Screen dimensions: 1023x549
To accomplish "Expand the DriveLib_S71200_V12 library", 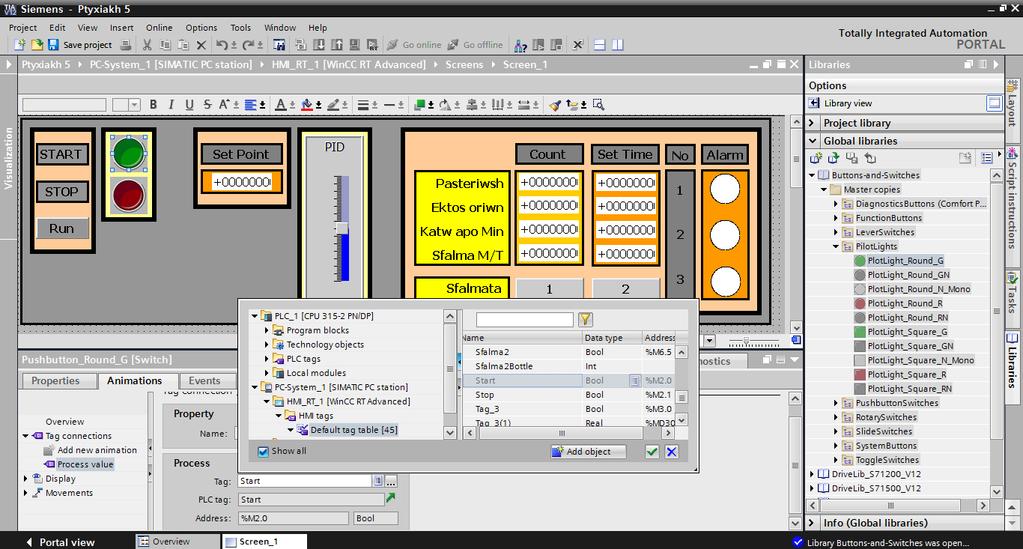I will [812, 474].
